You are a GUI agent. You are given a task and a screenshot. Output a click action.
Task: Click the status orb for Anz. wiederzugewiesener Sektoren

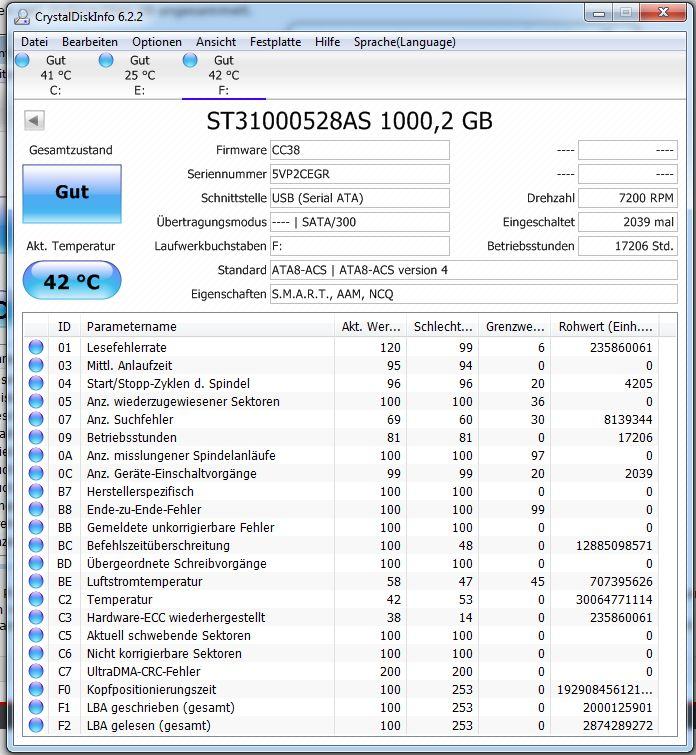(36, 401)
